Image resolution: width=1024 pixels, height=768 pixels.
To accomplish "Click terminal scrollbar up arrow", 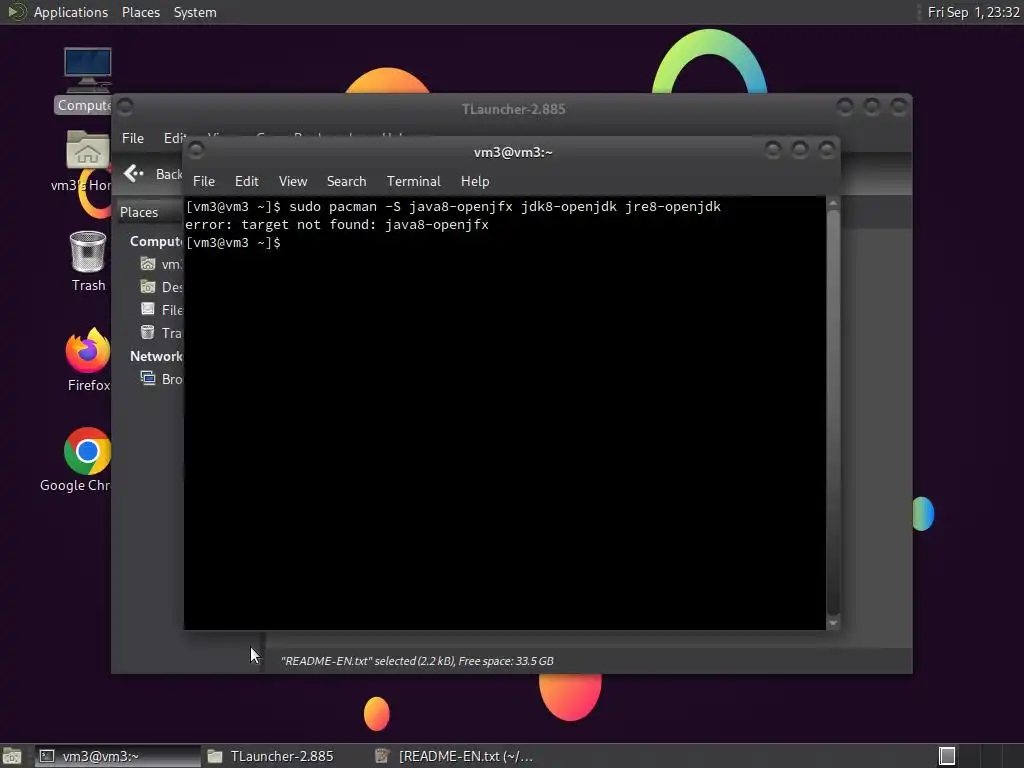I will pos(833,204).
